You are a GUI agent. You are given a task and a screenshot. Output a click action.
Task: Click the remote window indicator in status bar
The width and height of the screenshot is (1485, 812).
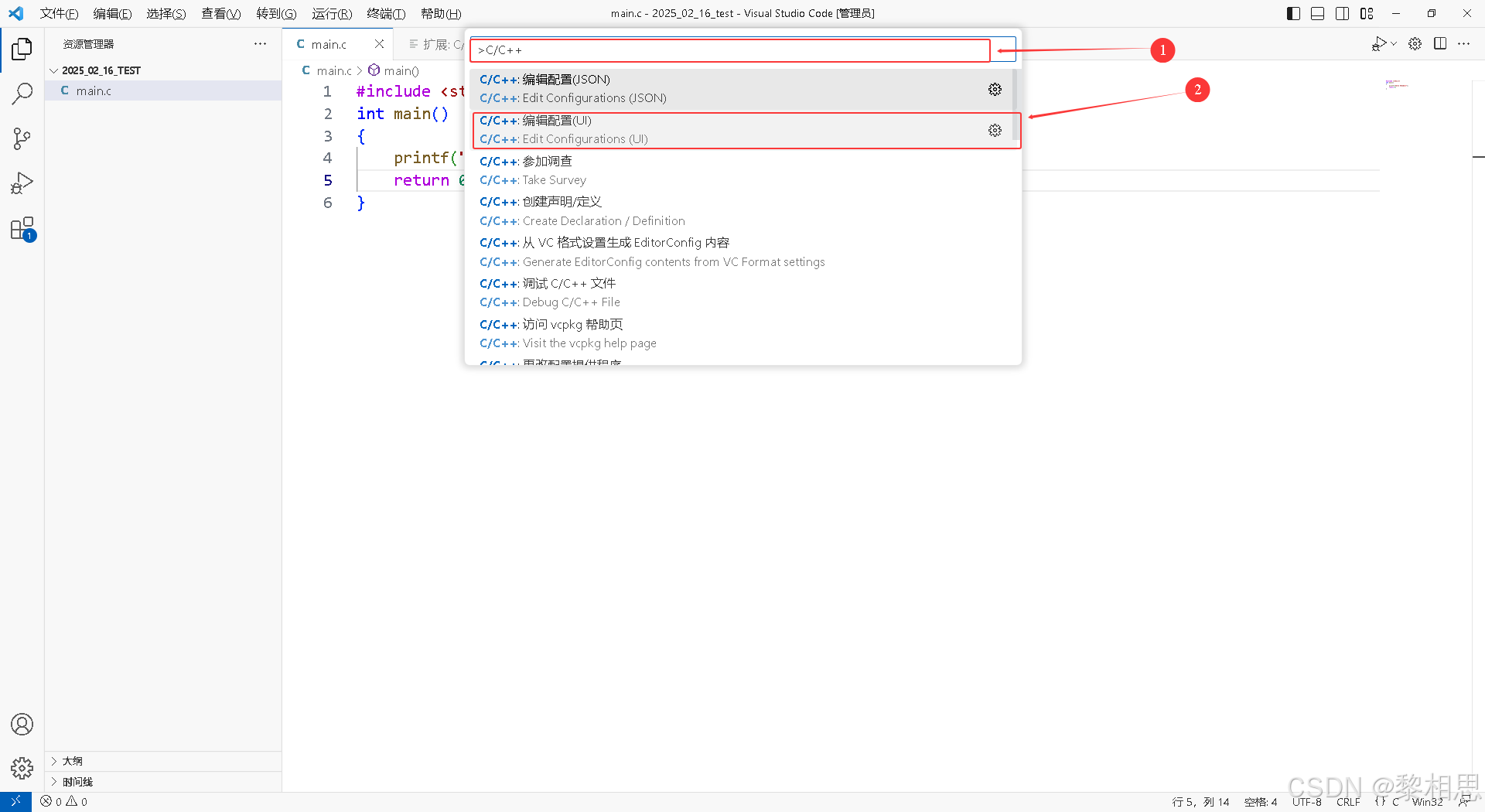coord(15,801)
